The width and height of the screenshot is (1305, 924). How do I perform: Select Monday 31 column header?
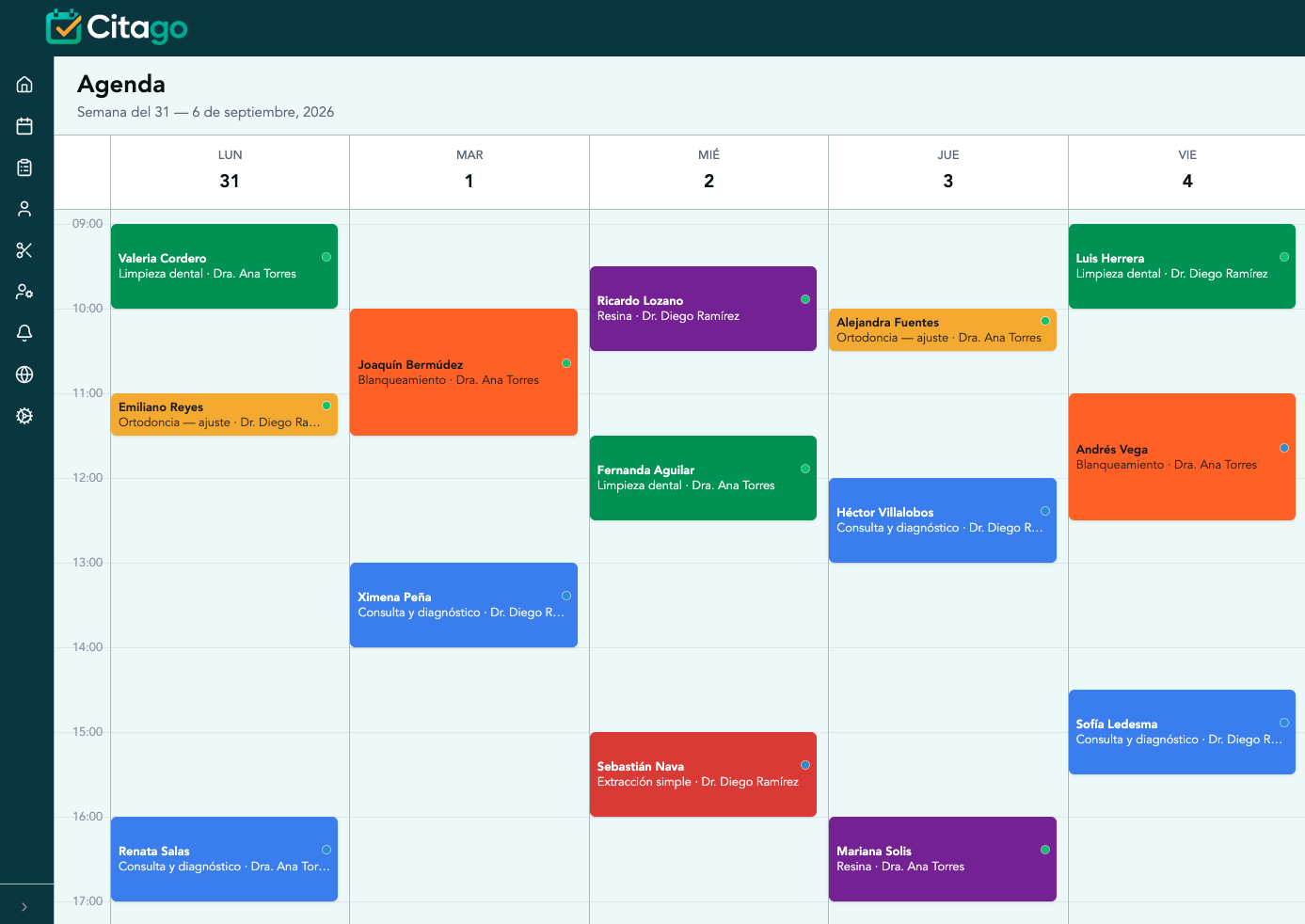tap(230, 171)
